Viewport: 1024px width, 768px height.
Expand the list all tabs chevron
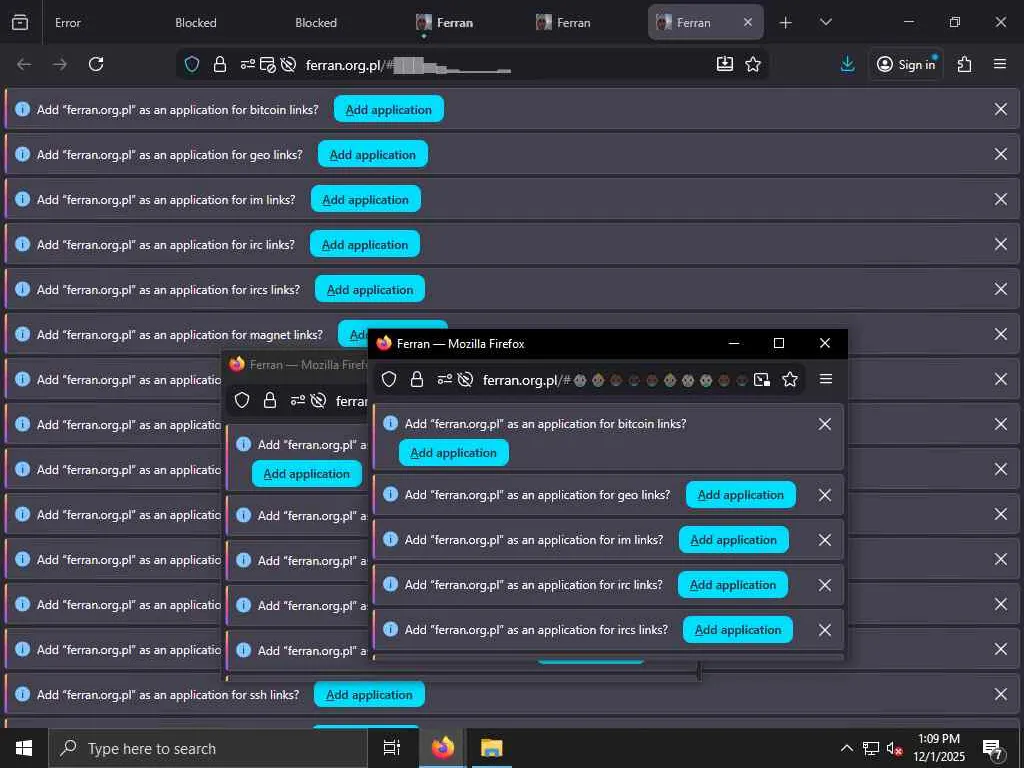pos(825,22)
